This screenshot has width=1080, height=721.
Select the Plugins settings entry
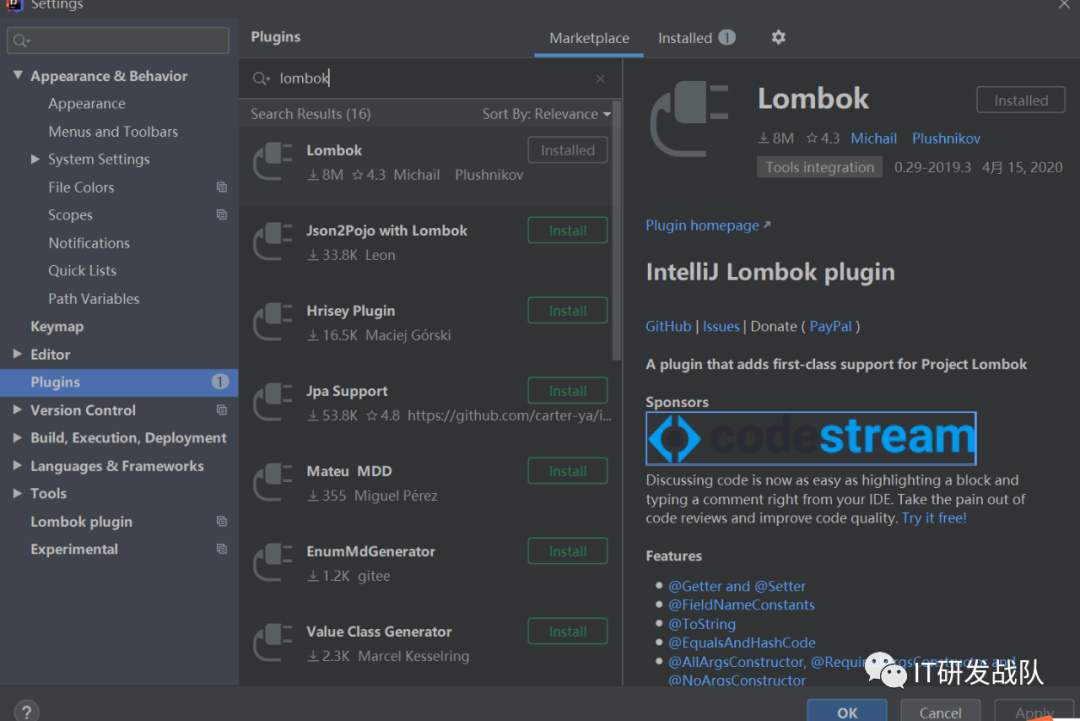coord(118,382)
